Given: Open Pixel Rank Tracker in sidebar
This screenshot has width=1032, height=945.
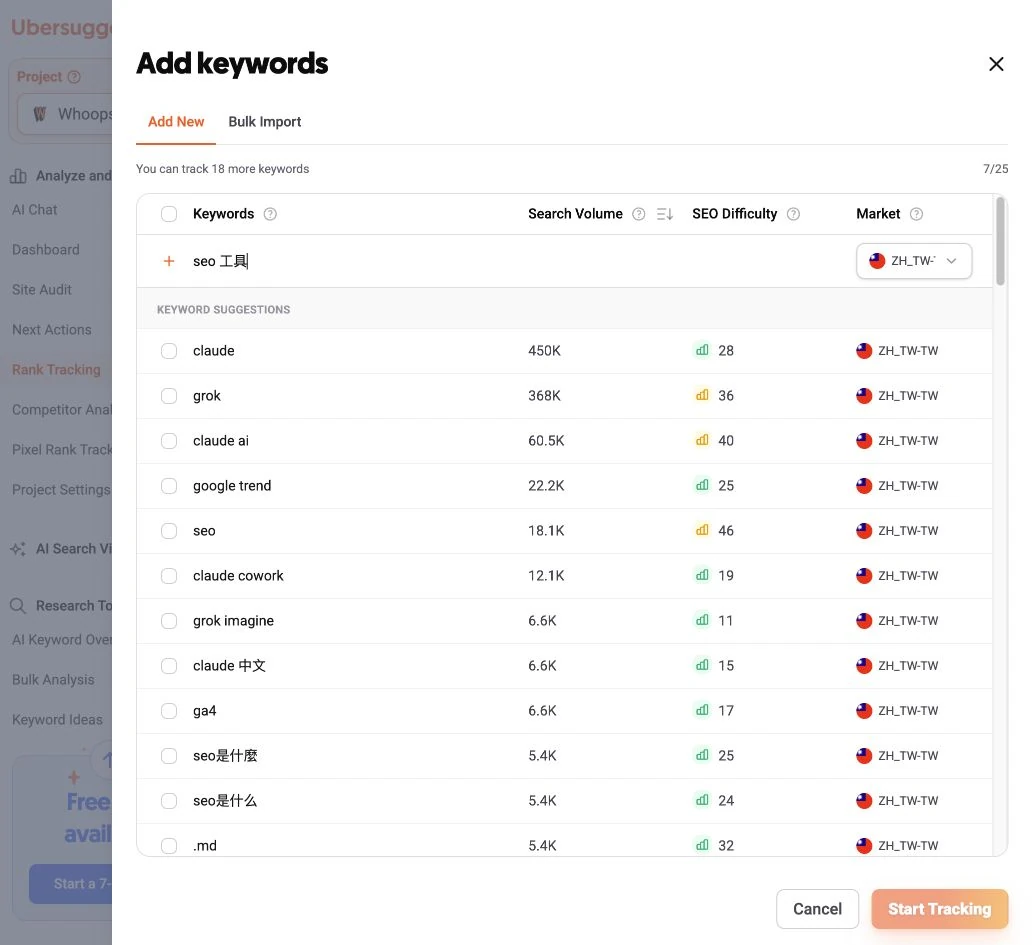Looking at the screenshot, I should click(62, 449).
